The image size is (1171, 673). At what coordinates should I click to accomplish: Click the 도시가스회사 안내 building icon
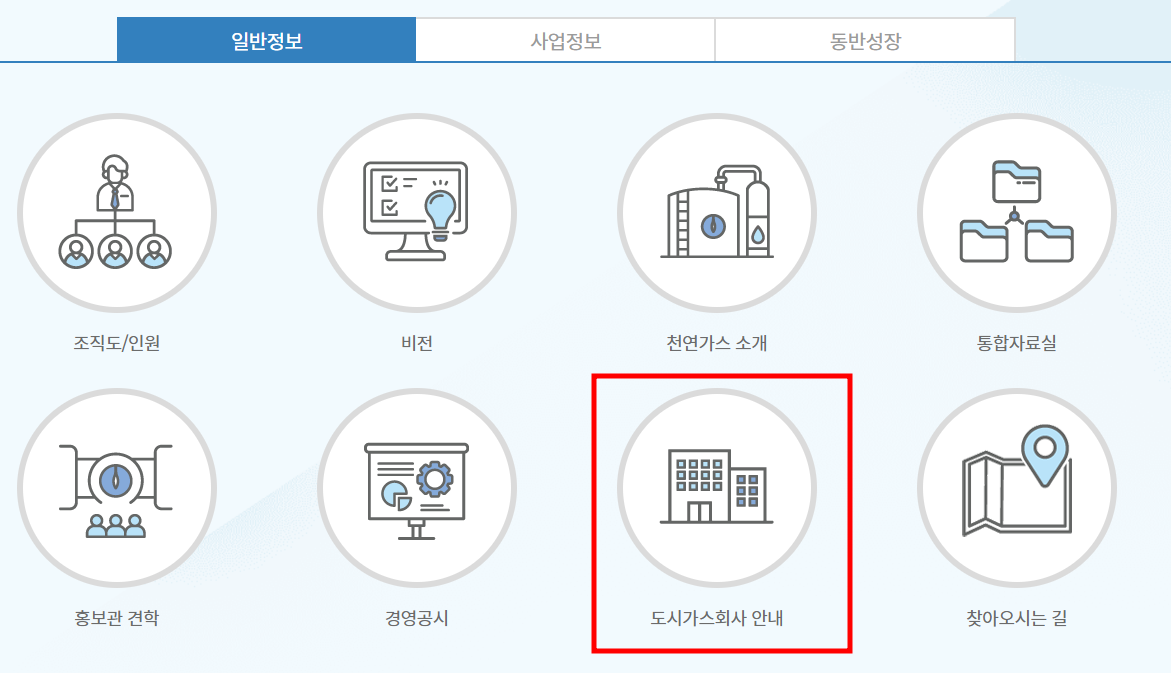pos(717,488)
